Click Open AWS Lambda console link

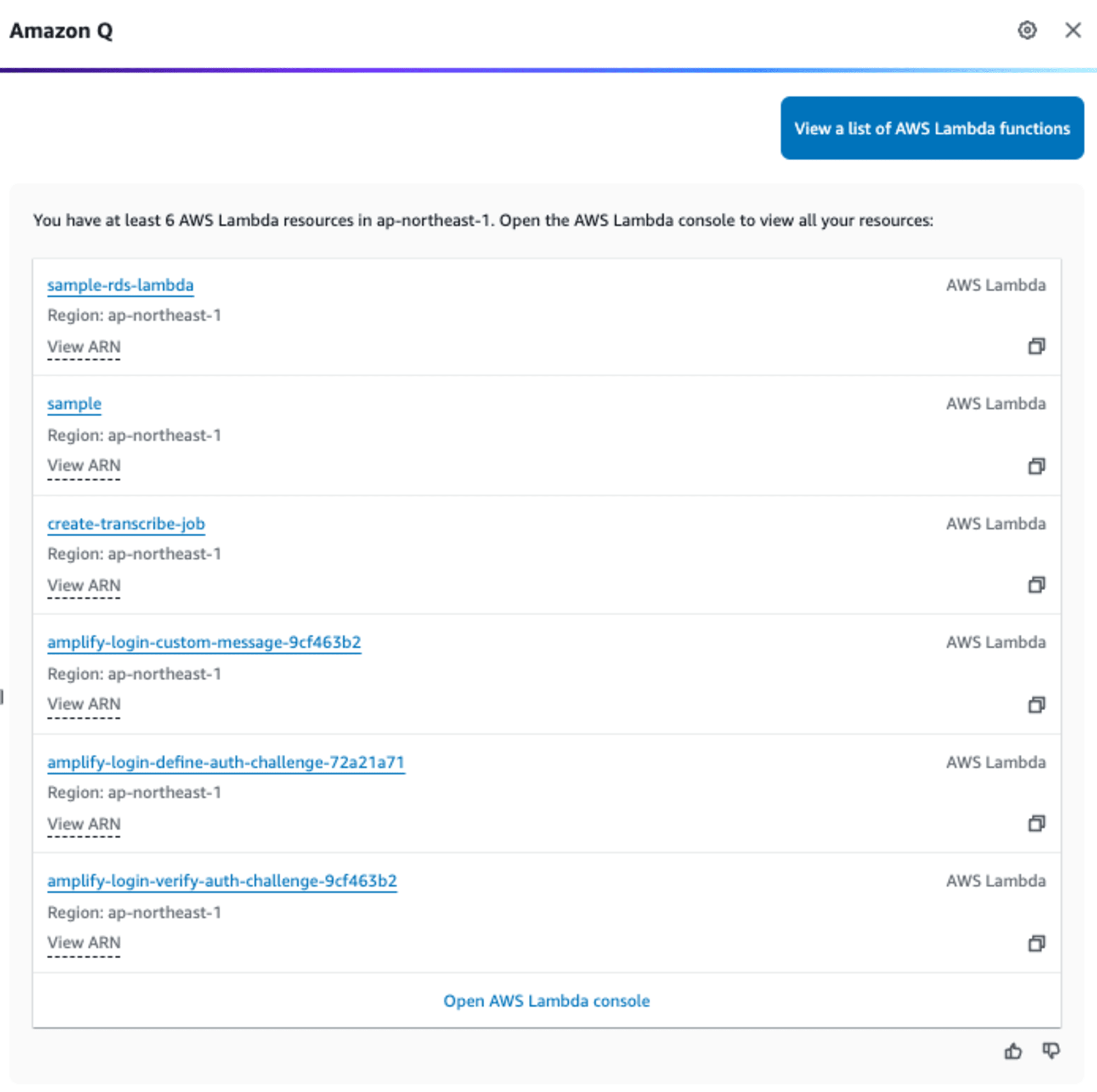click(x=546, y=1000)
